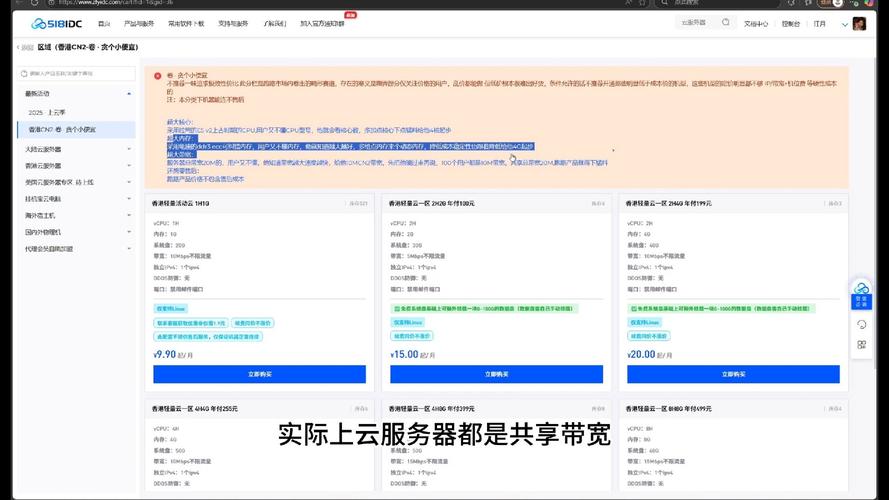Select the highlighted 香港CN2 sidebar item
The width and height of the screenshot is (889, 500).
(77, 130)
